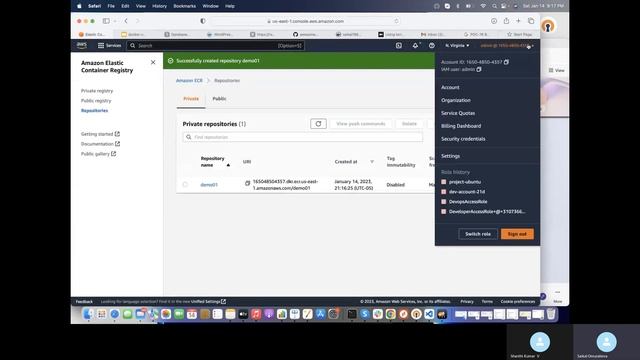Copy the demo01 repository URI

click(247, 183)
